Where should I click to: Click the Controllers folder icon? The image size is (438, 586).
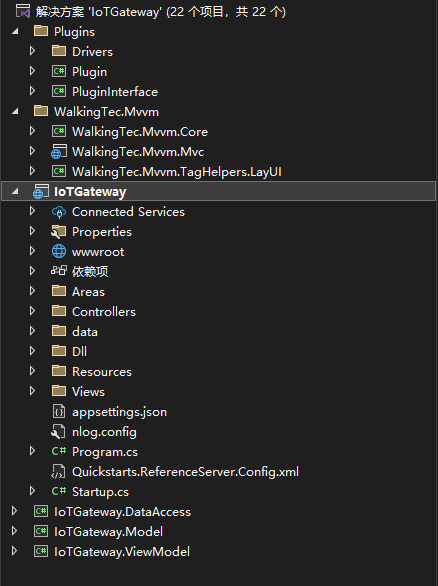click(x=59, y=311)
